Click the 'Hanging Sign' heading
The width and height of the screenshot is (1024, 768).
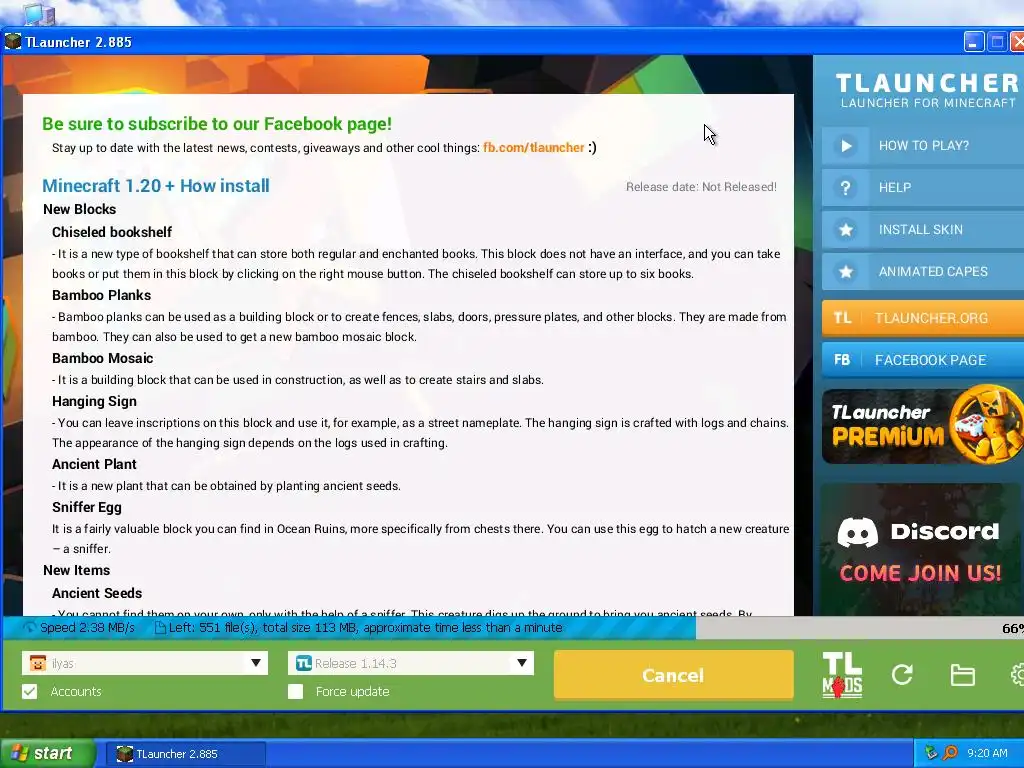[94, 402]
